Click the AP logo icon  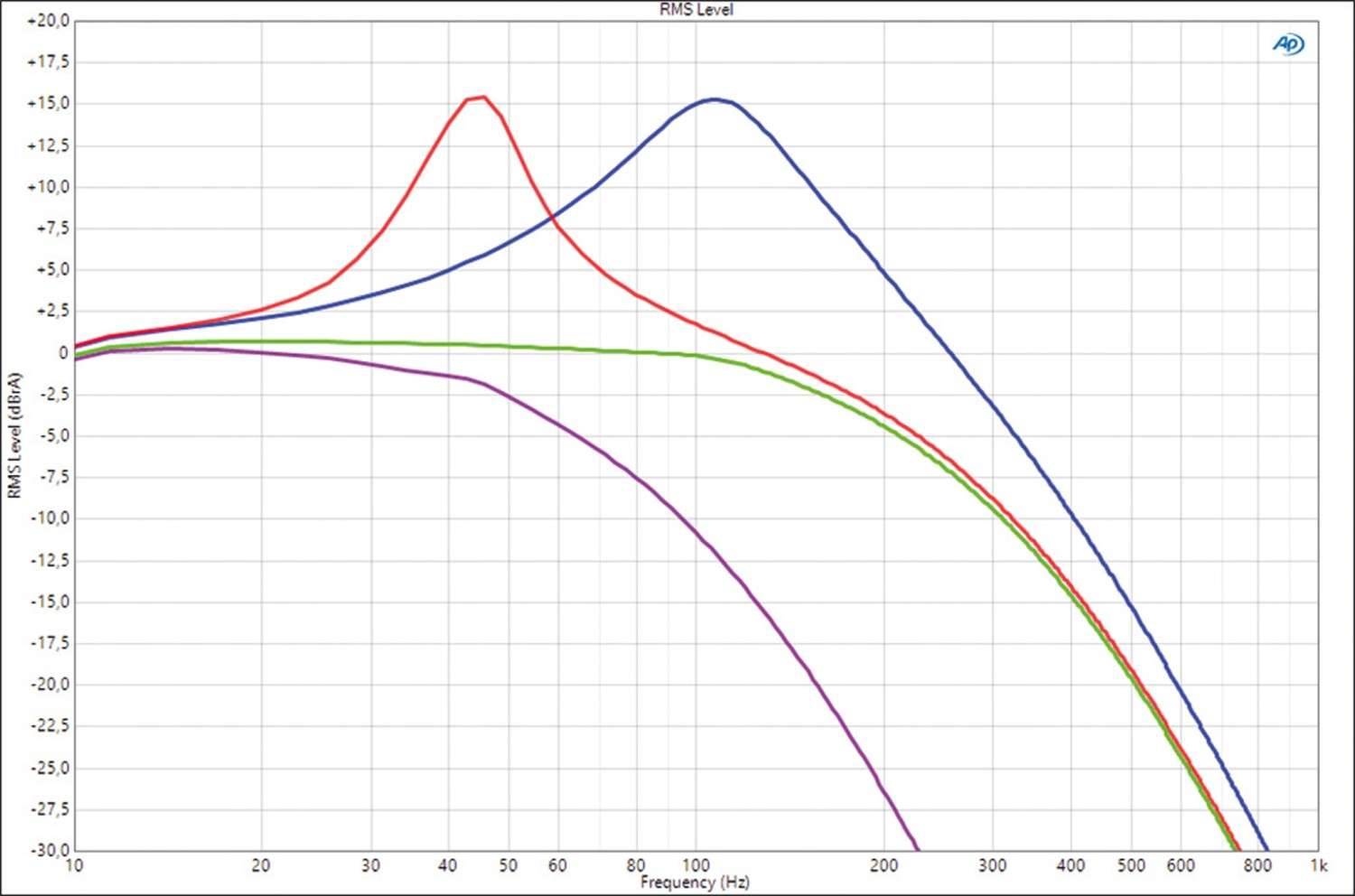[x=1288, y=43]
